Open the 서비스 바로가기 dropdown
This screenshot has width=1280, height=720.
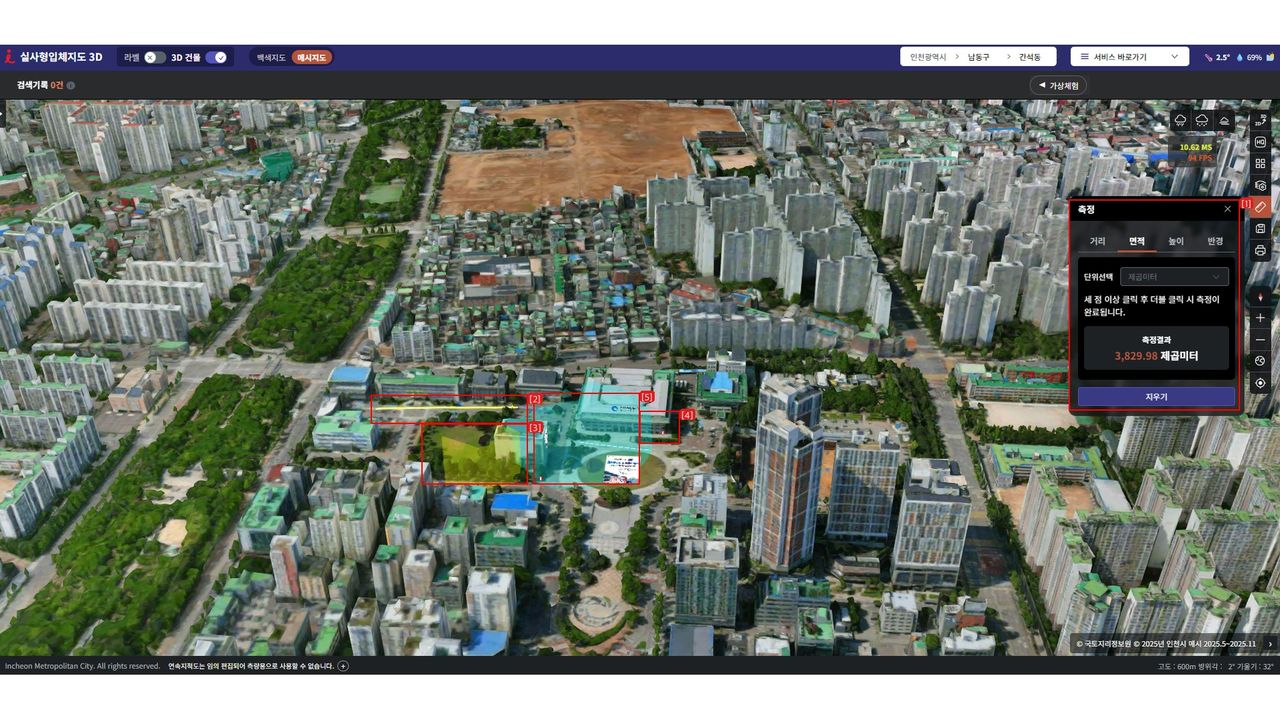pyautogui.click(x=1129, y=57)
